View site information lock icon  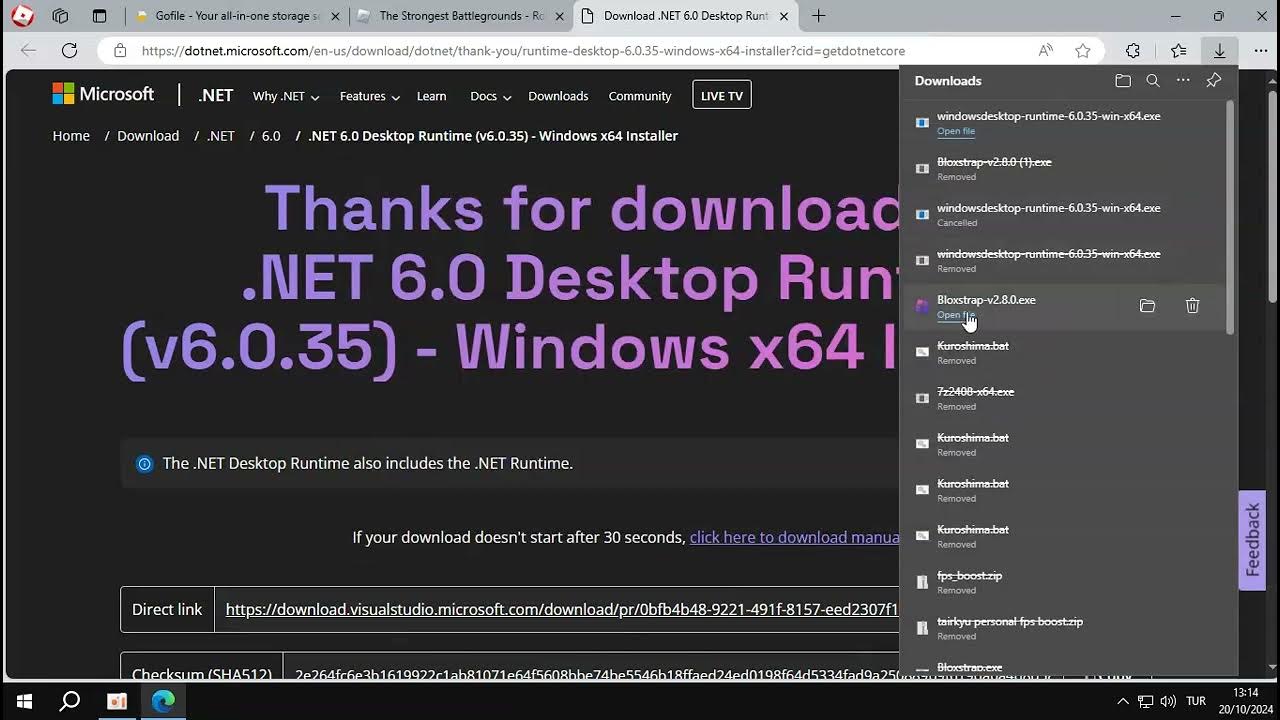pyautogui.click(x=120, y=51)
